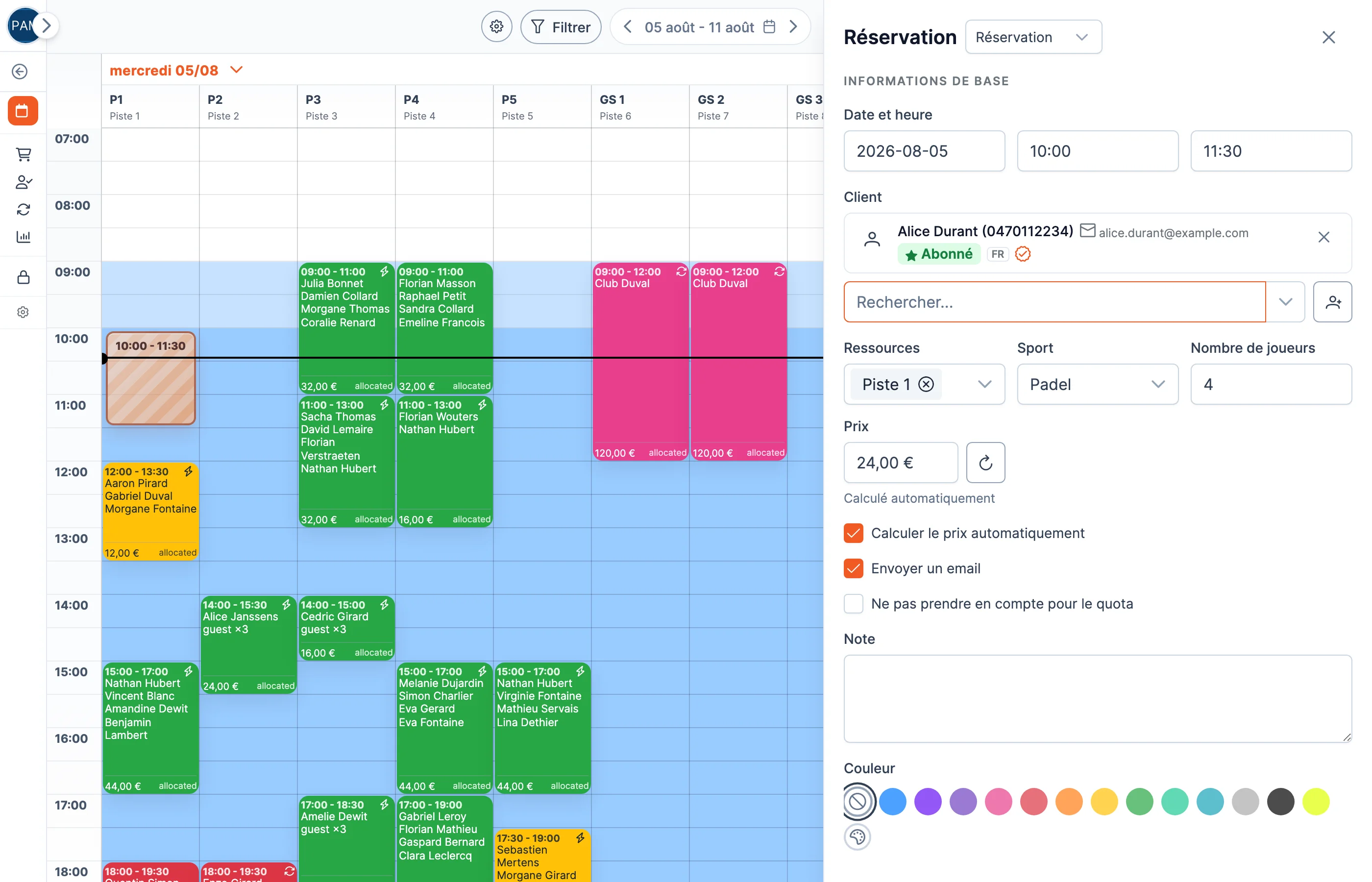Open Julia Bonnet 09:00 booking on P3

(x=346, y=328)
